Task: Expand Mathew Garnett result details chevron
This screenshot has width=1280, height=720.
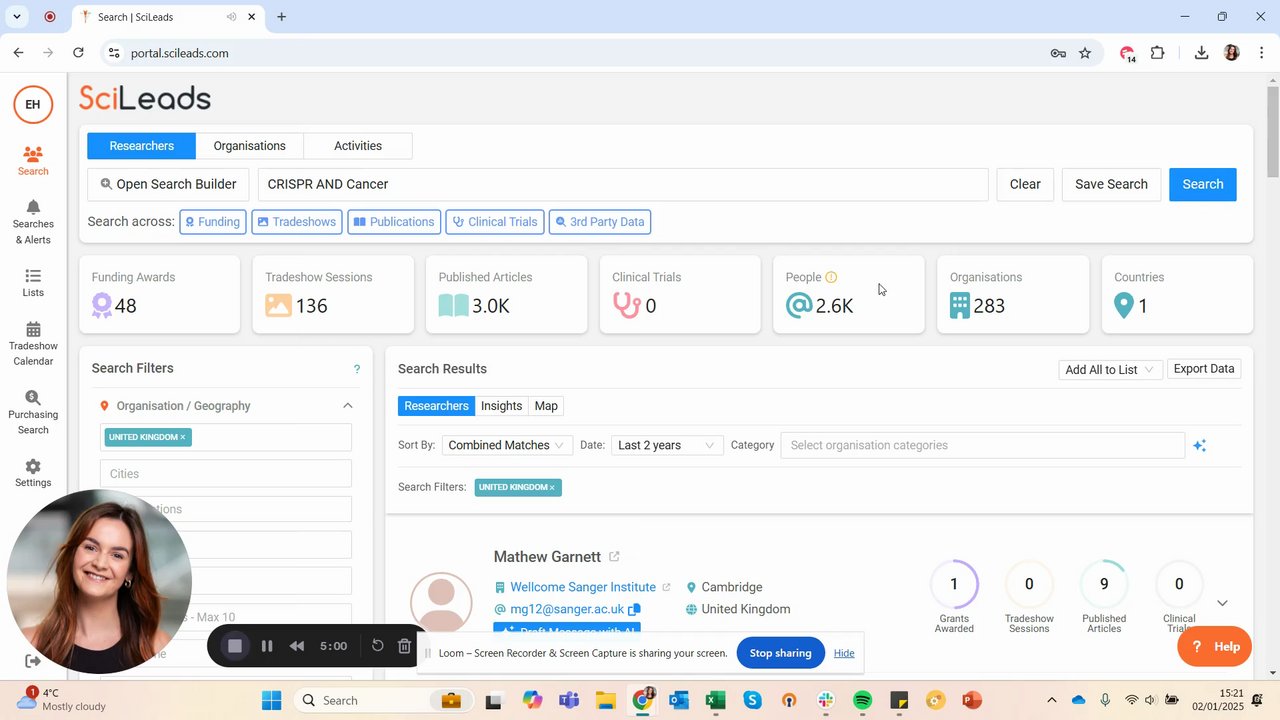Action: pyautogui.click(x=1222, y=603)
